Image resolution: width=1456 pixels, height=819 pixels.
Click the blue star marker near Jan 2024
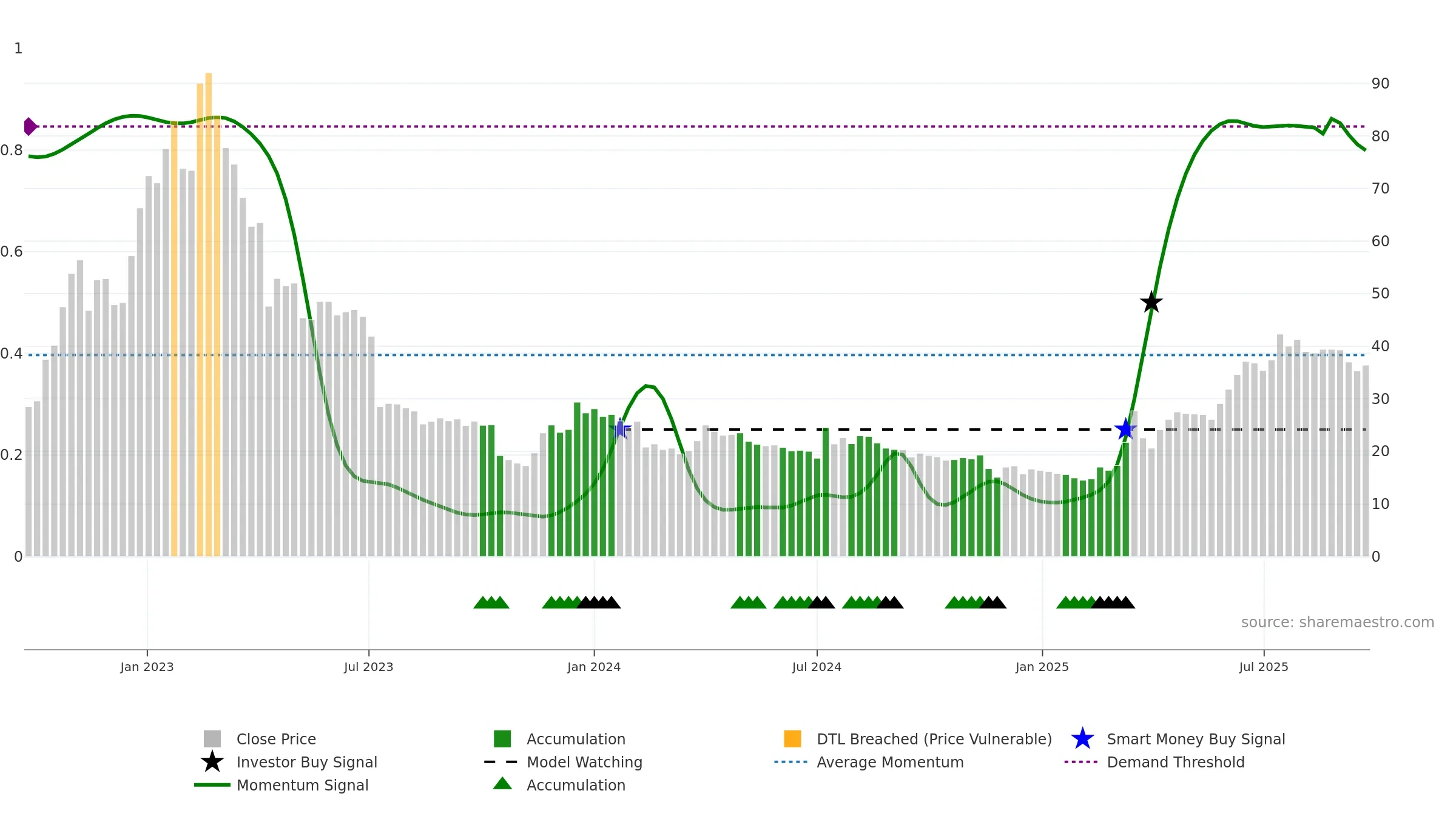[620, 430]
